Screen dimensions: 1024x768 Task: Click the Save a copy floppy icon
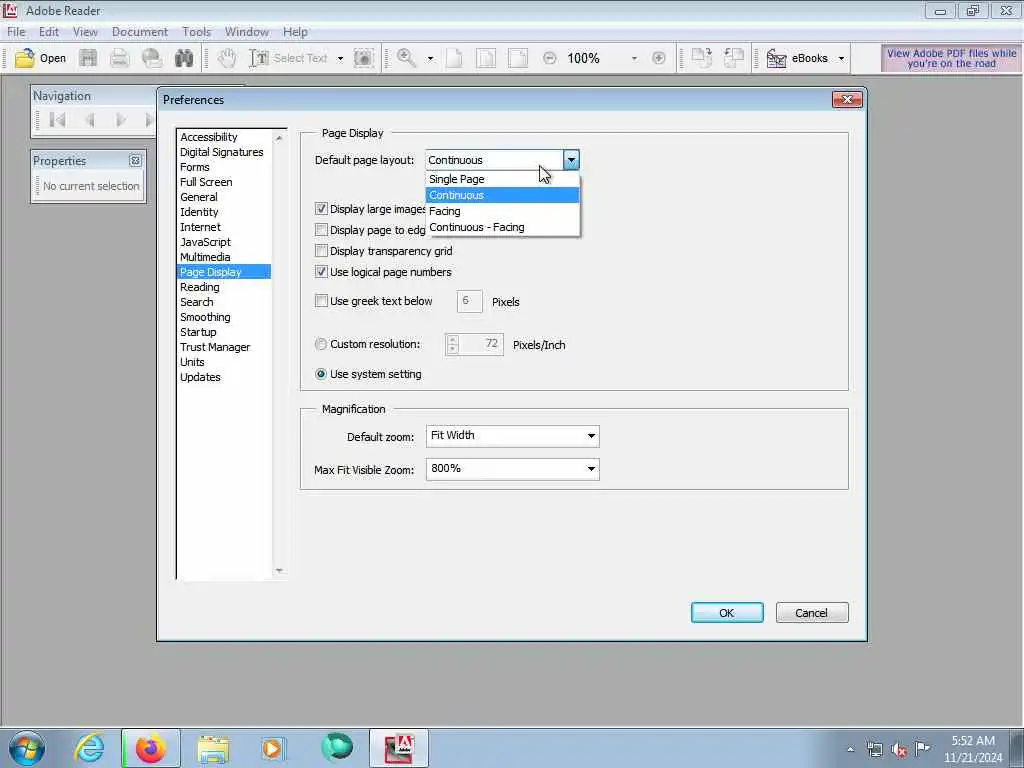point(88,58)
